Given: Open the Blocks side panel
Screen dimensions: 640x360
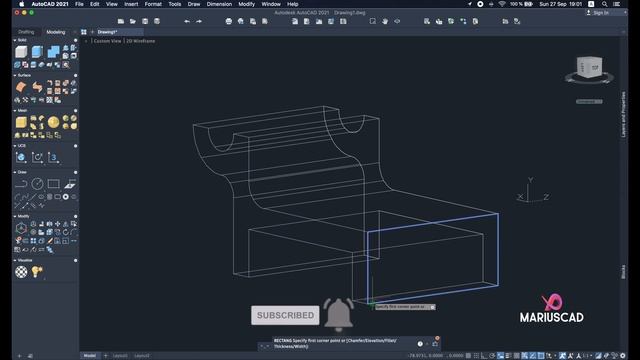Looking at the screenshot, I should pyautogui.click(x=623, y=272).
